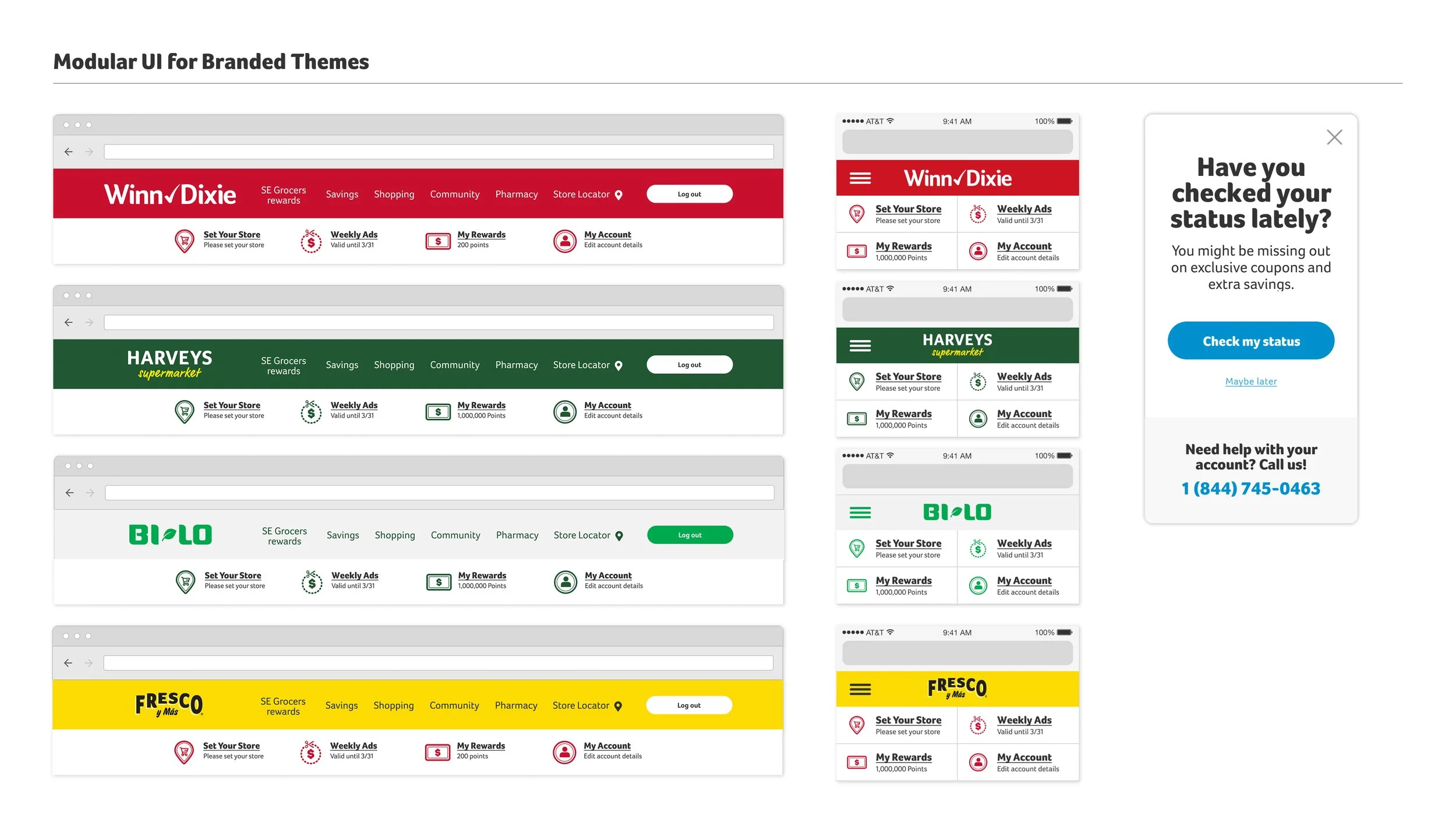Click the Set Your Store pin icon in Fresco desktop mockup
This screenshot has height=819, width=1456.
tap(184, 752)
